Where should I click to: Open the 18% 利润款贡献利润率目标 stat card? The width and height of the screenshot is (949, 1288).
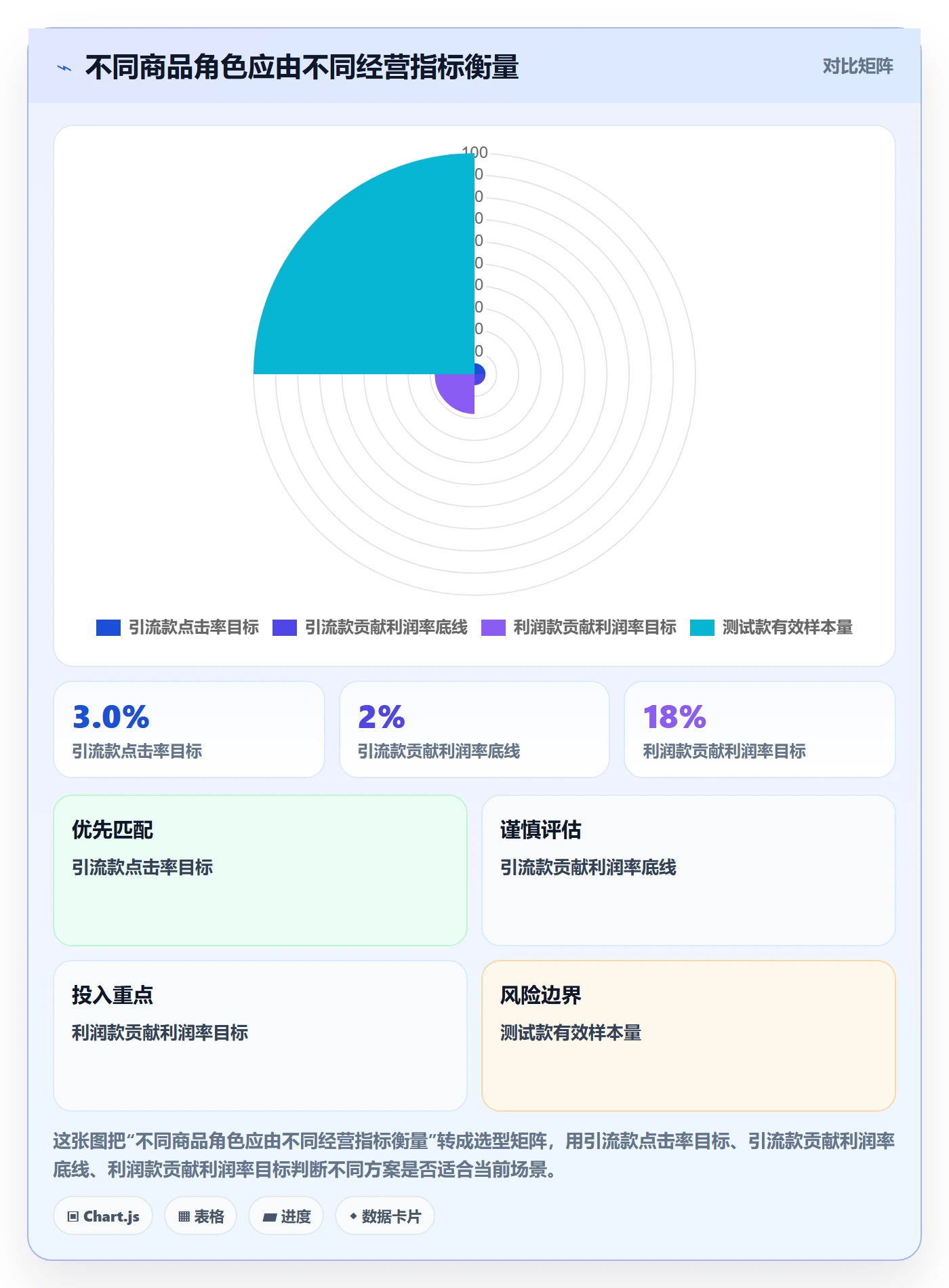(x=760, y=729)
